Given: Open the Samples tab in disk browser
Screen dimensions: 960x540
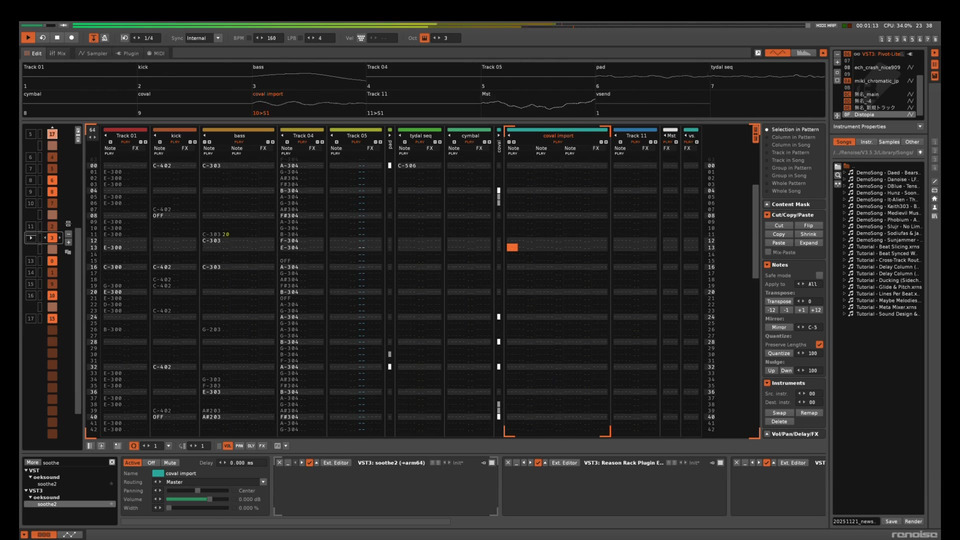Looking at the screenshot, I should pyautogui.click(x=889, y=142).
